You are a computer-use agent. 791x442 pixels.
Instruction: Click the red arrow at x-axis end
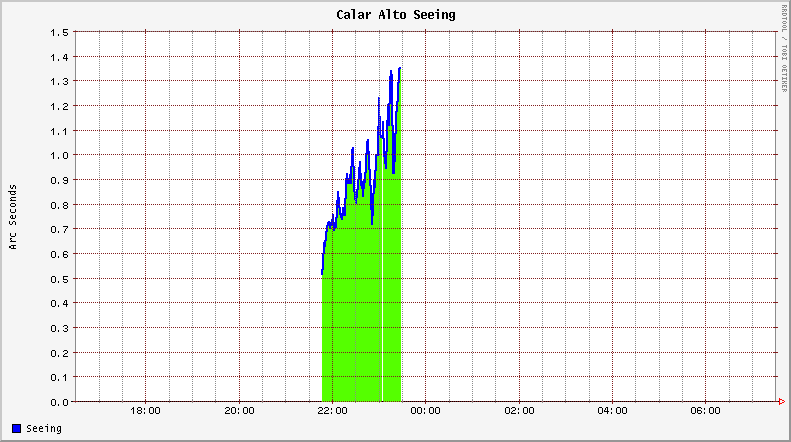781,402
